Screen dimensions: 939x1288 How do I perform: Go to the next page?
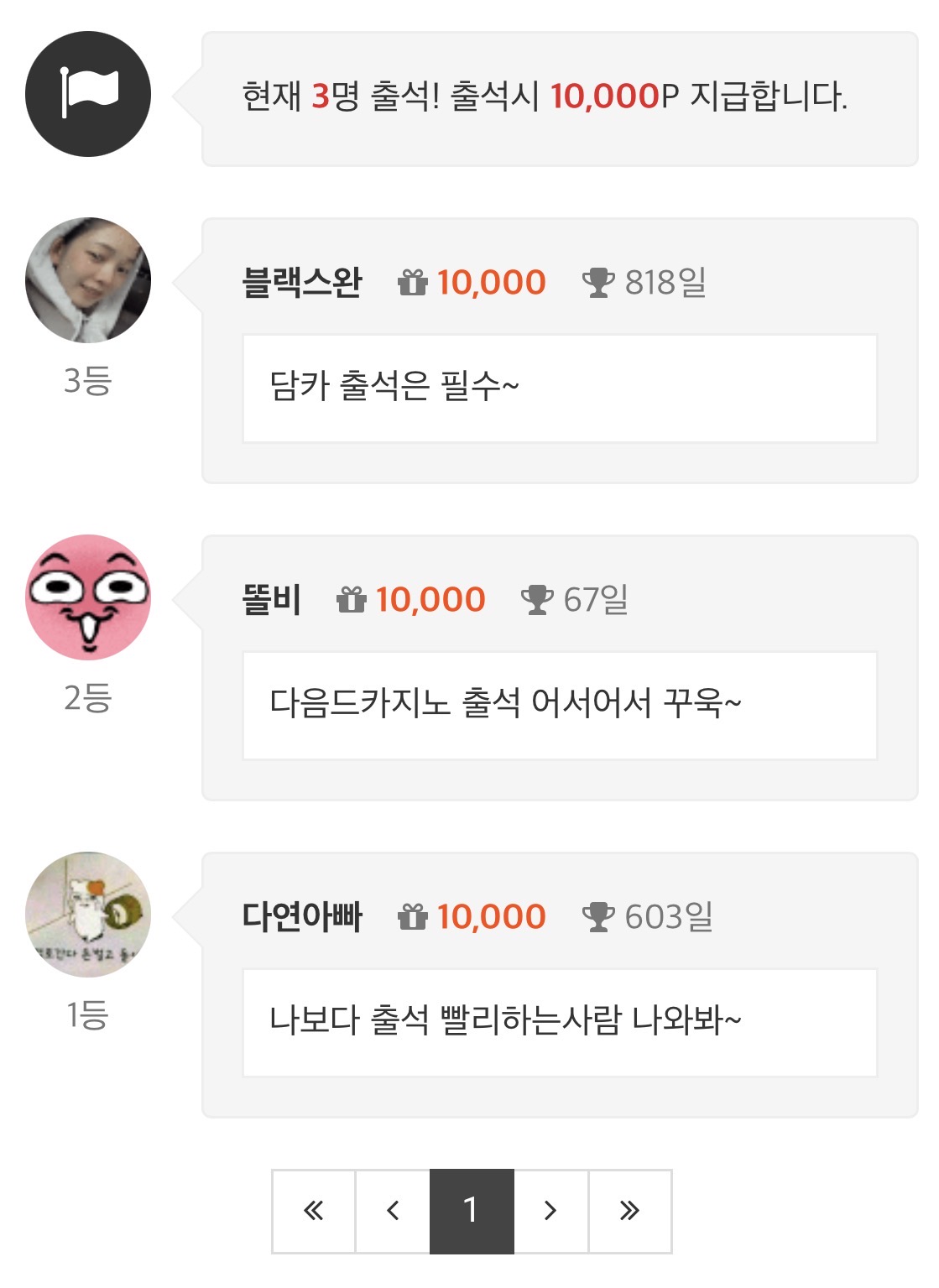click(x=550, y=1211)
